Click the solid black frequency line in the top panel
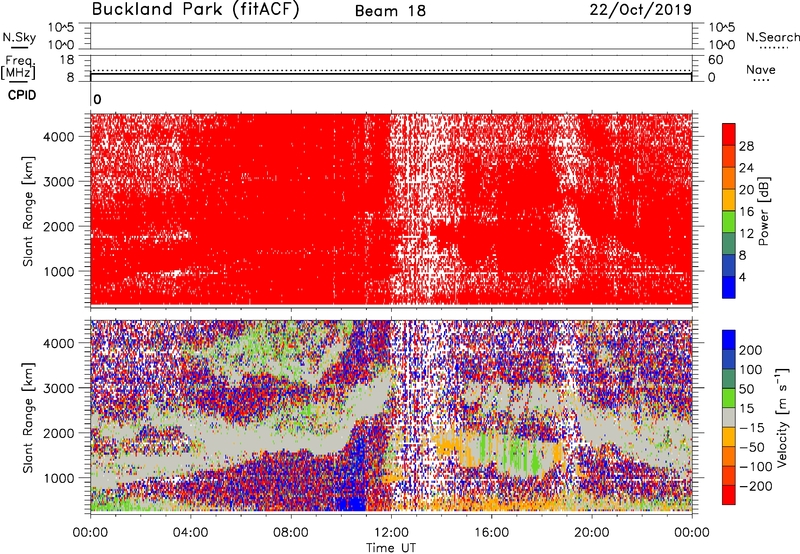This screenshot has width=800, height=554. pyautogui.click(x=391, y=74)
